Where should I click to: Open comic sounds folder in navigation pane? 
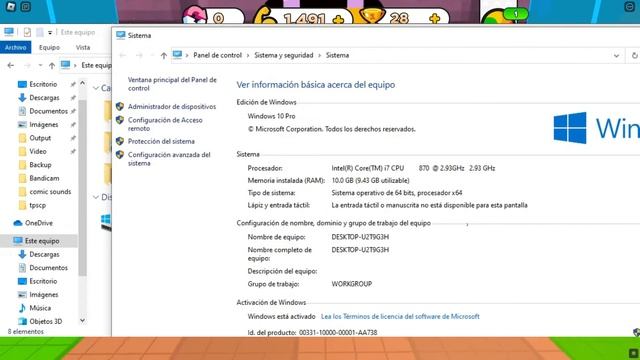click(50, 191)
